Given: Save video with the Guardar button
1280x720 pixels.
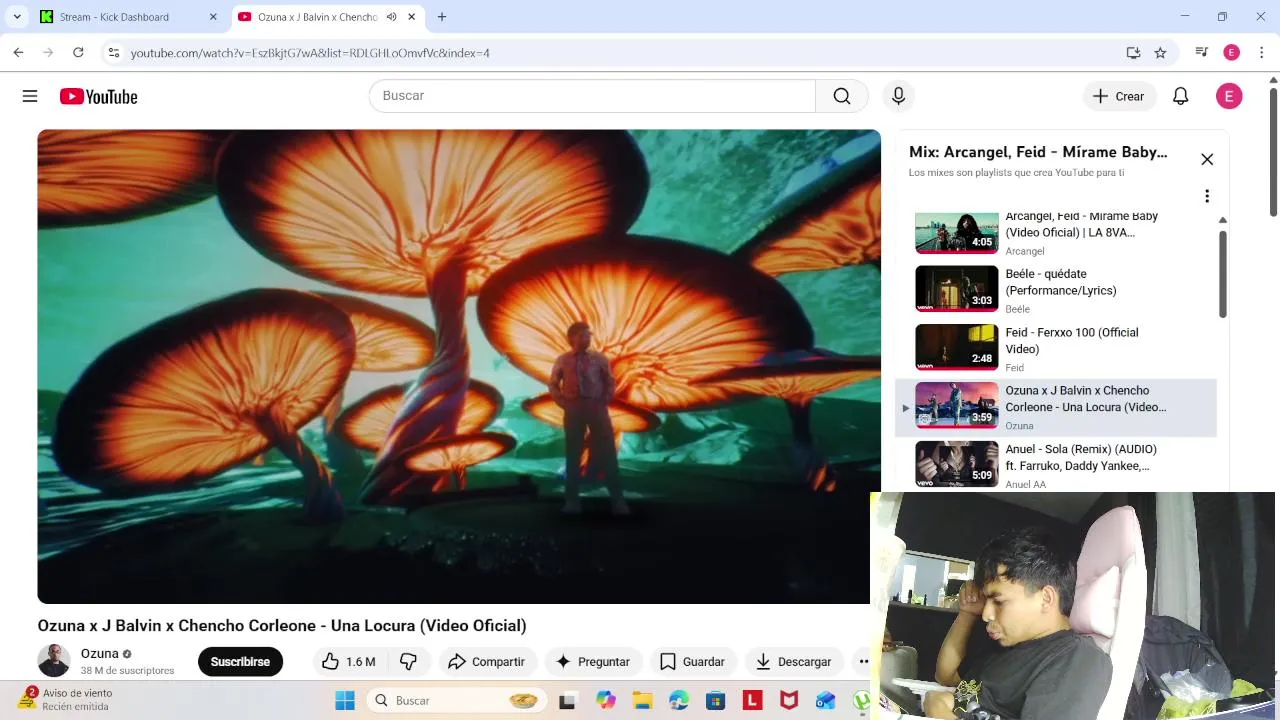Looking at the screenshot, I should (x=692, y=662).
